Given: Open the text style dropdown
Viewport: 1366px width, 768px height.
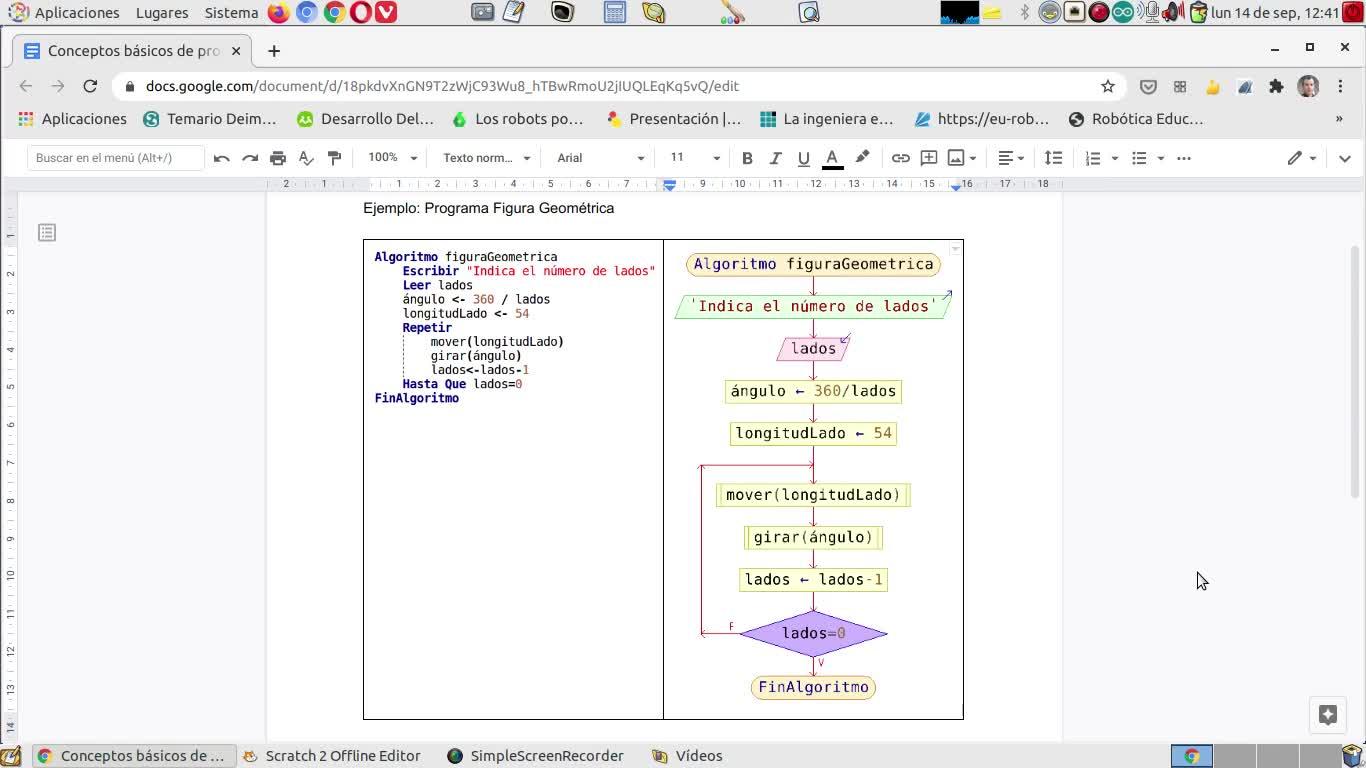Looking at the screenshot, I should pyautogui.click(x=486, y=158).
